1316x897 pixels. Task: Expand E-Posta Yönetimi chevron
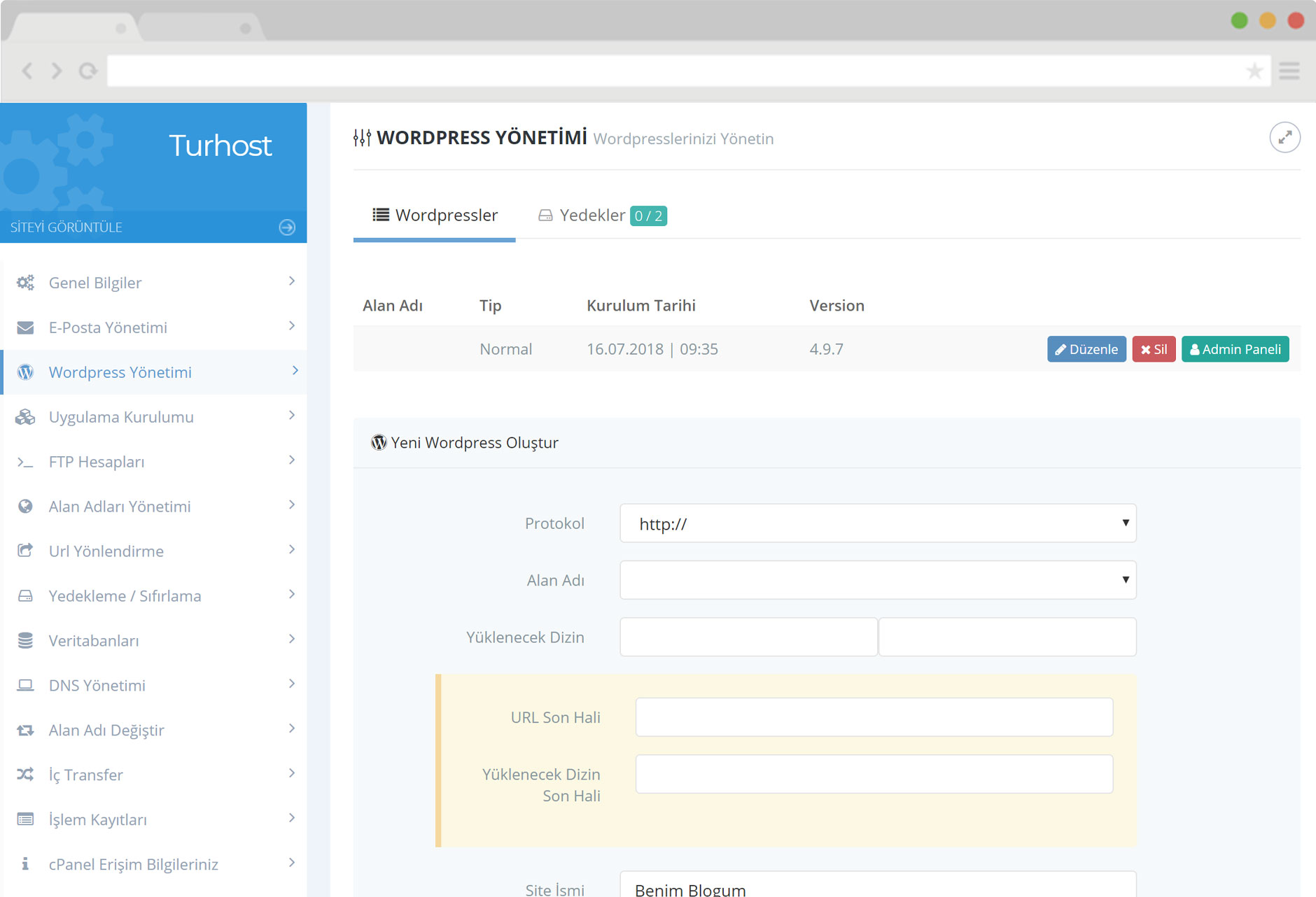pos(292,326)
